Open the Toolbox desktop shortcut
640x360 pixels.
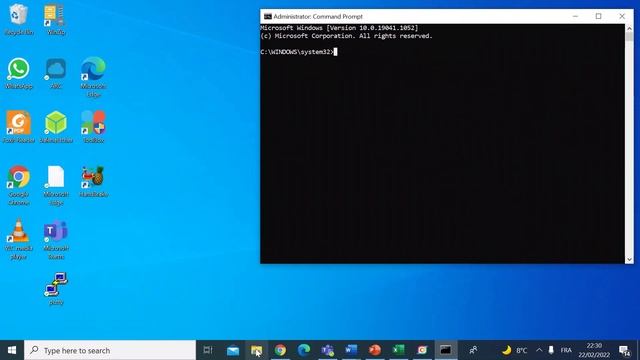(93, 127)
